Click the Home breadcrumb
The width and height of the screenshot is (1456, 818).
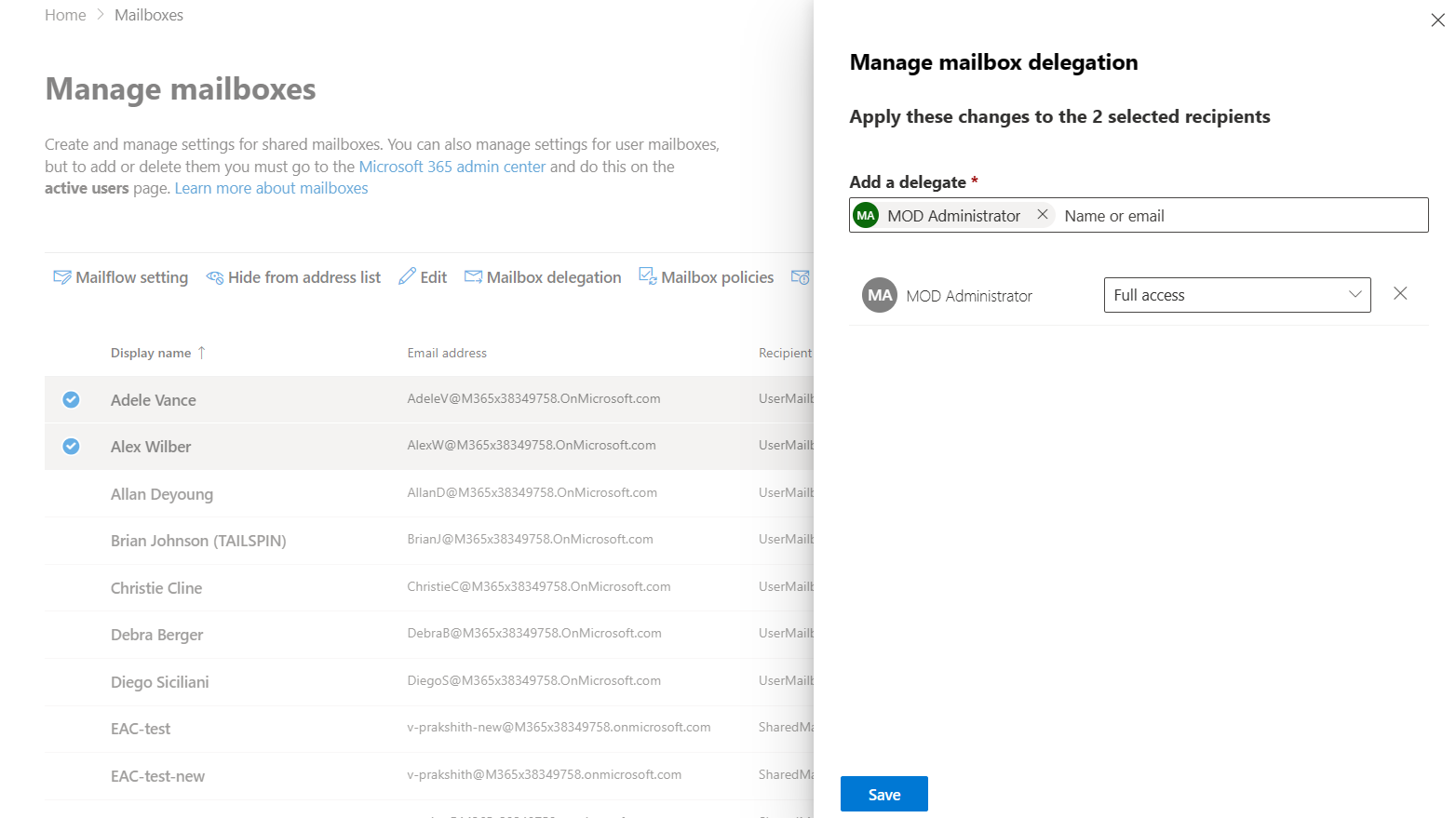[65, 15]
